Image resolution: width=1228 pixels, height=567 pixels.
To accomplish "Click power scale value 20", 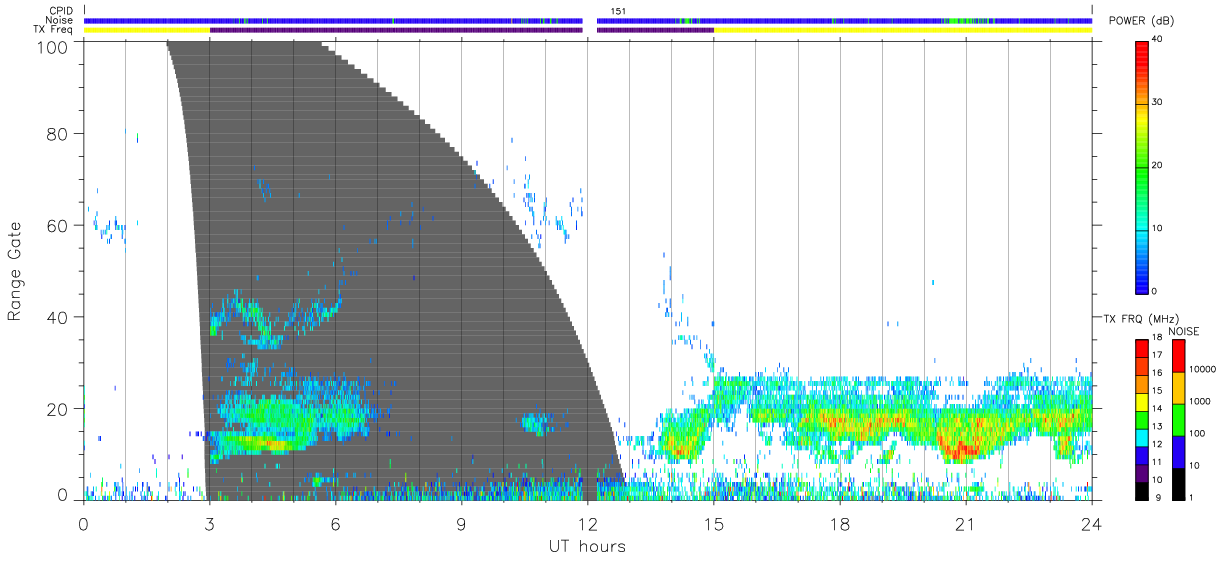I will click(1159, 165).
